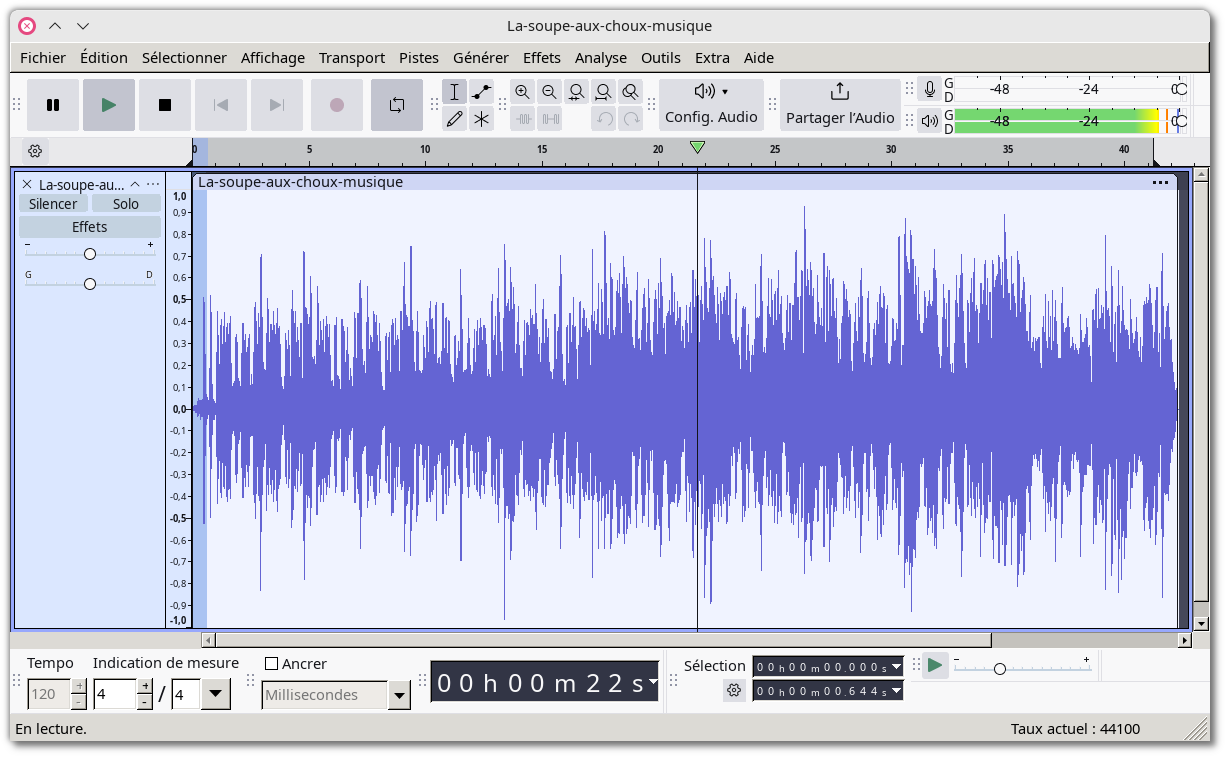The height and width of the screenshot is (757, 1226).
Task: Open the Transport menu
Action: (352, 57)
